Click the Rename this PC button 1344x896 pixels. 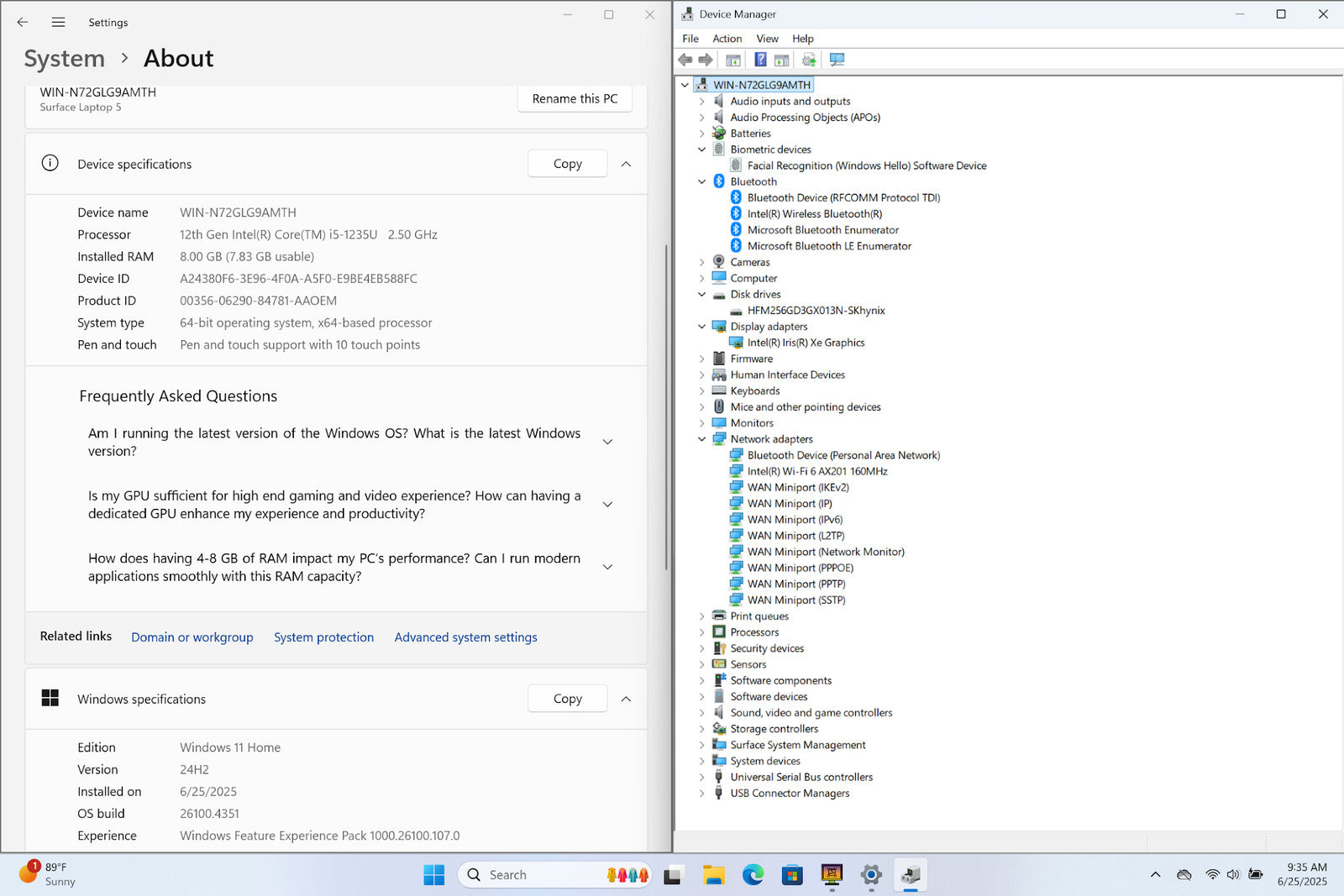pyautogui.click(x=575, y=98)
